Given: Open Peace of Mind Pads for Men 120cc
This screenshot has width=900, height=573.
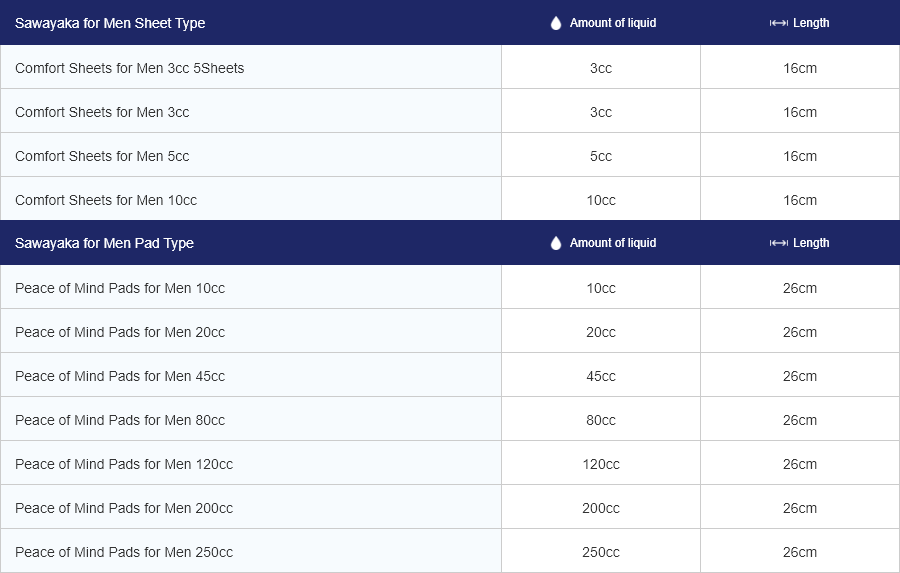Looking at the screenshot, I should [124, 464].
